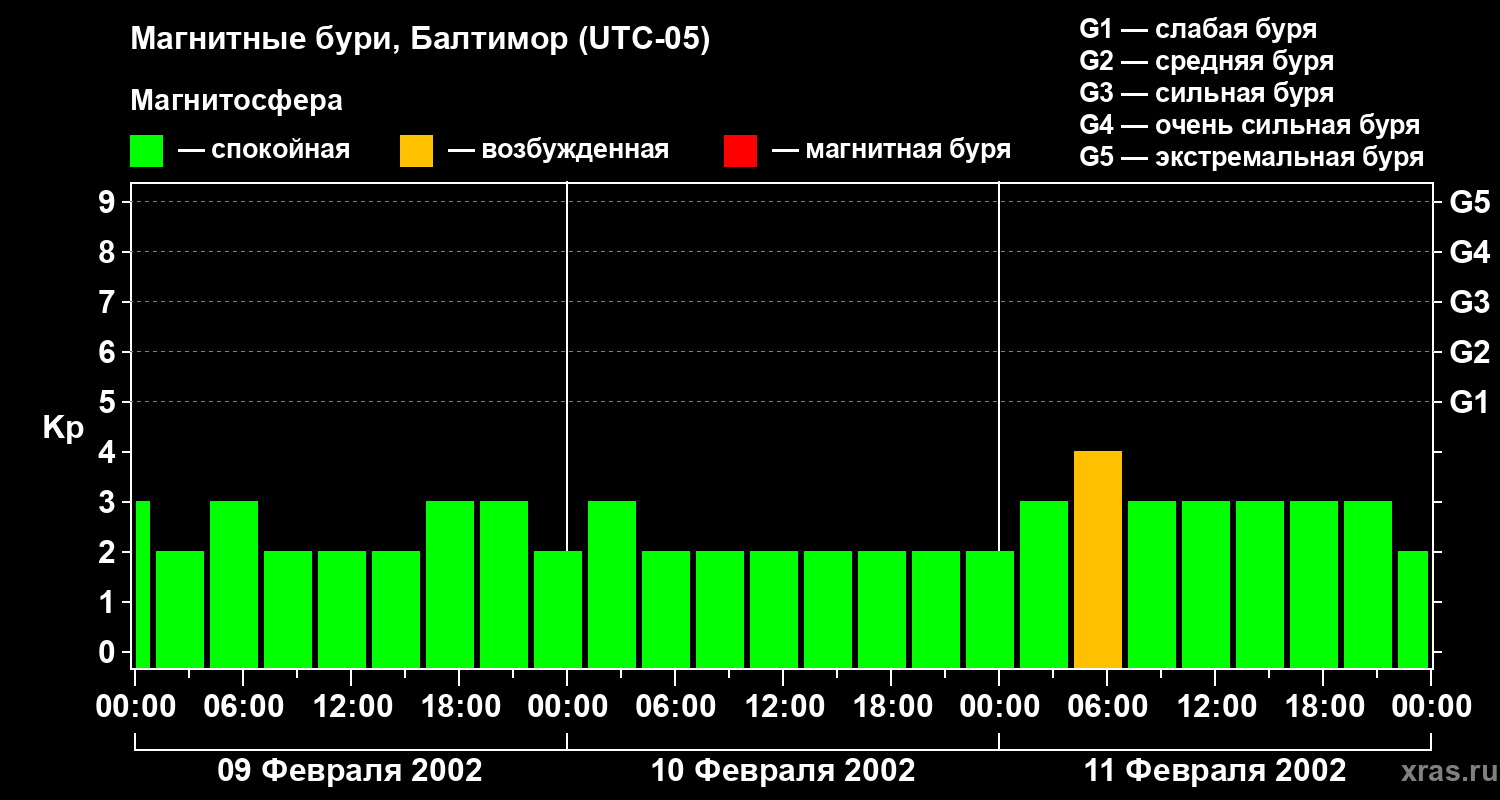Click the '— возбужденная' legend label
Screen dimensions: 1500x800
click(558, 150)
